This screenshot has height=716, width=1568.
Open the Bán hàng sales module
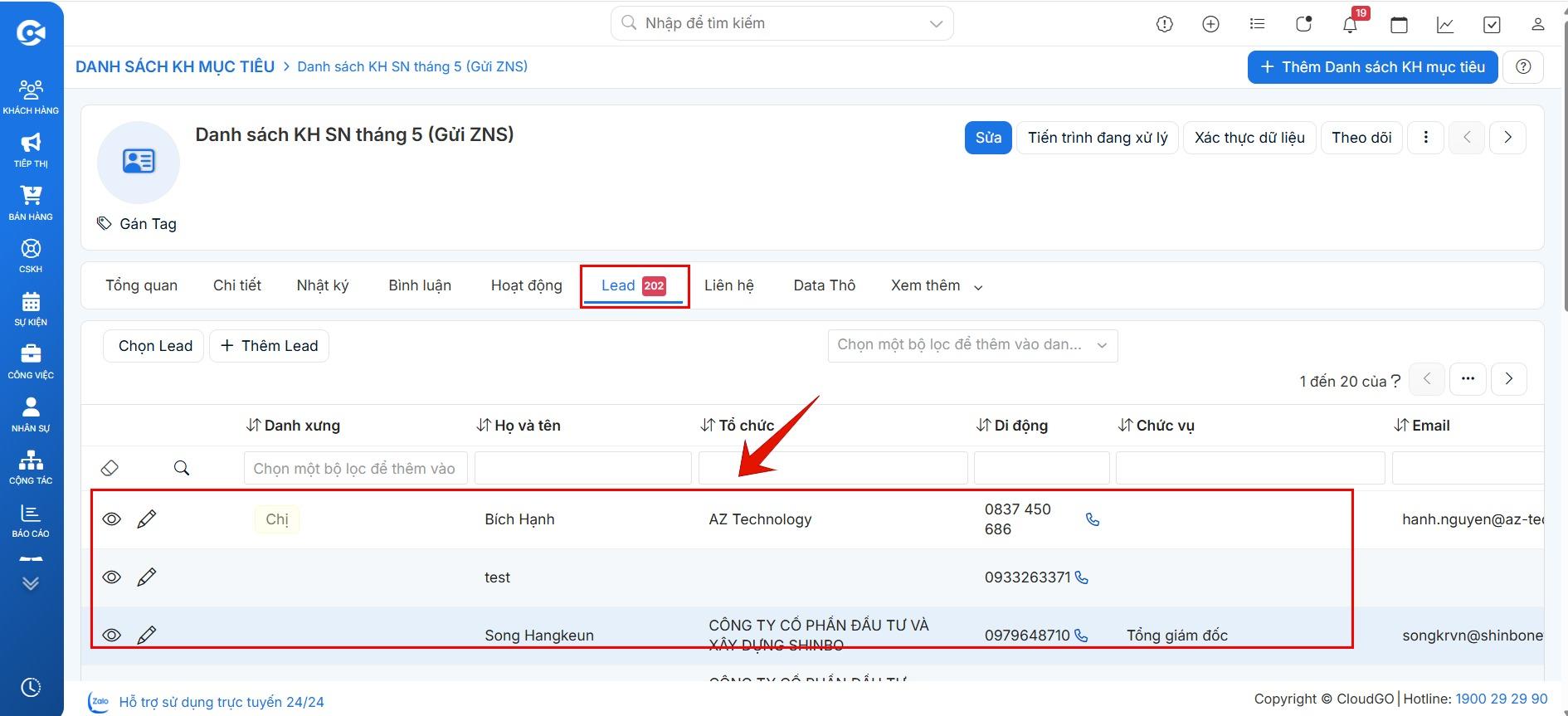pyautogui.click(x=31, y=202)
